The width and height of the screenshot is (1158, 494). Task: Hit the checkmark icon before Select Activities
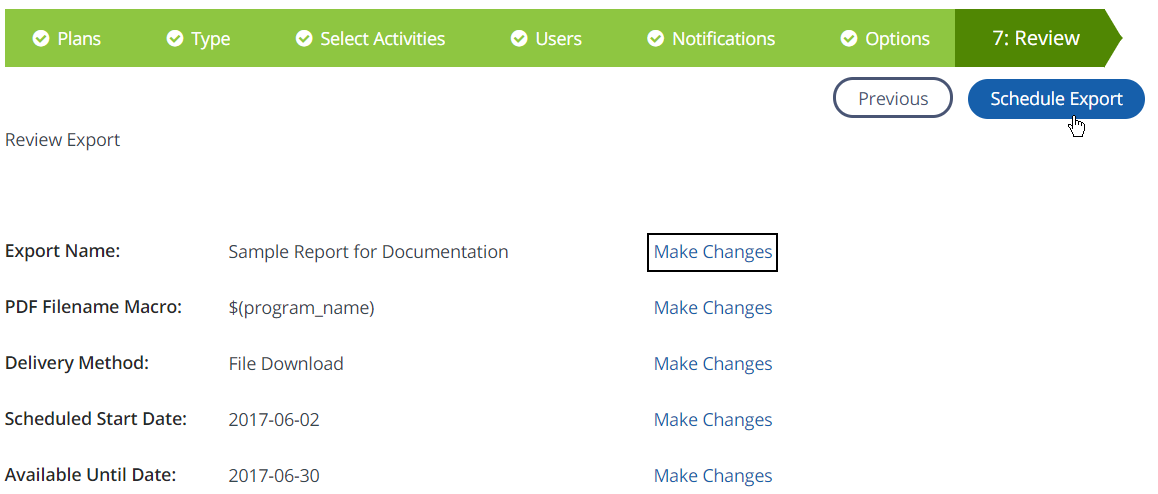pyautogui.click(x=304, y=39)
